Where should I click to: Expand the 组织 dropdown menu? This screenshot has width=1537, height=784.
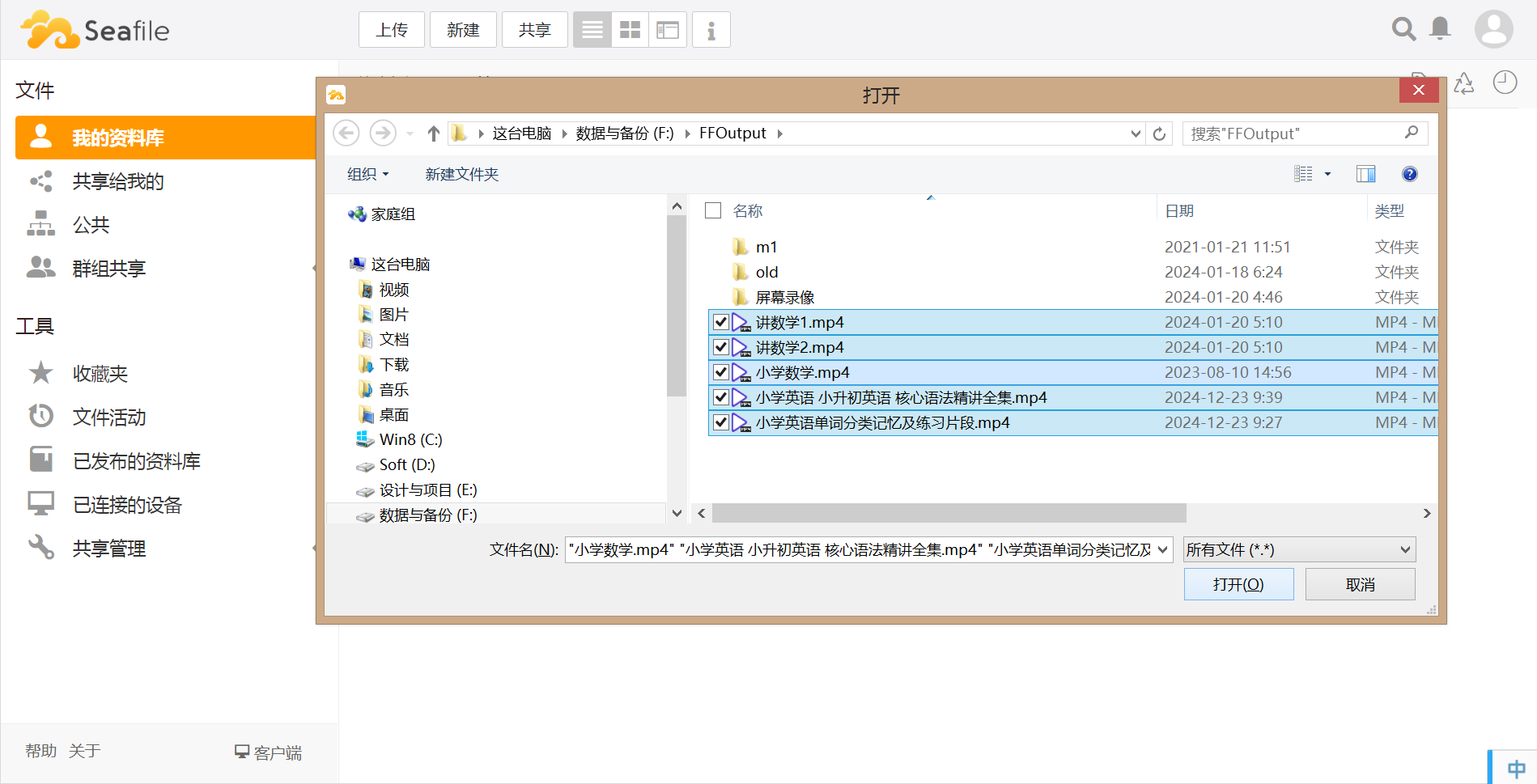point(367,174)
